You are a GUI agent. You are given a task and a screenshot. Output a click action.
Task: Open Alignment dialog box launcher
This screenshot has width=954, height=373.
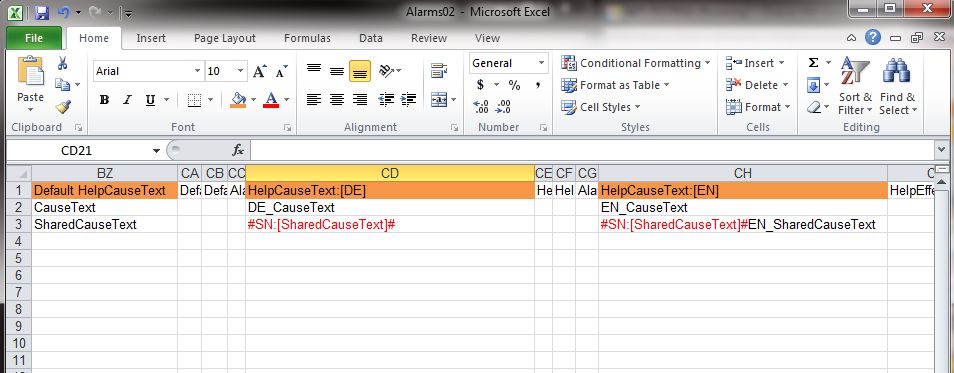coord(454,128)
